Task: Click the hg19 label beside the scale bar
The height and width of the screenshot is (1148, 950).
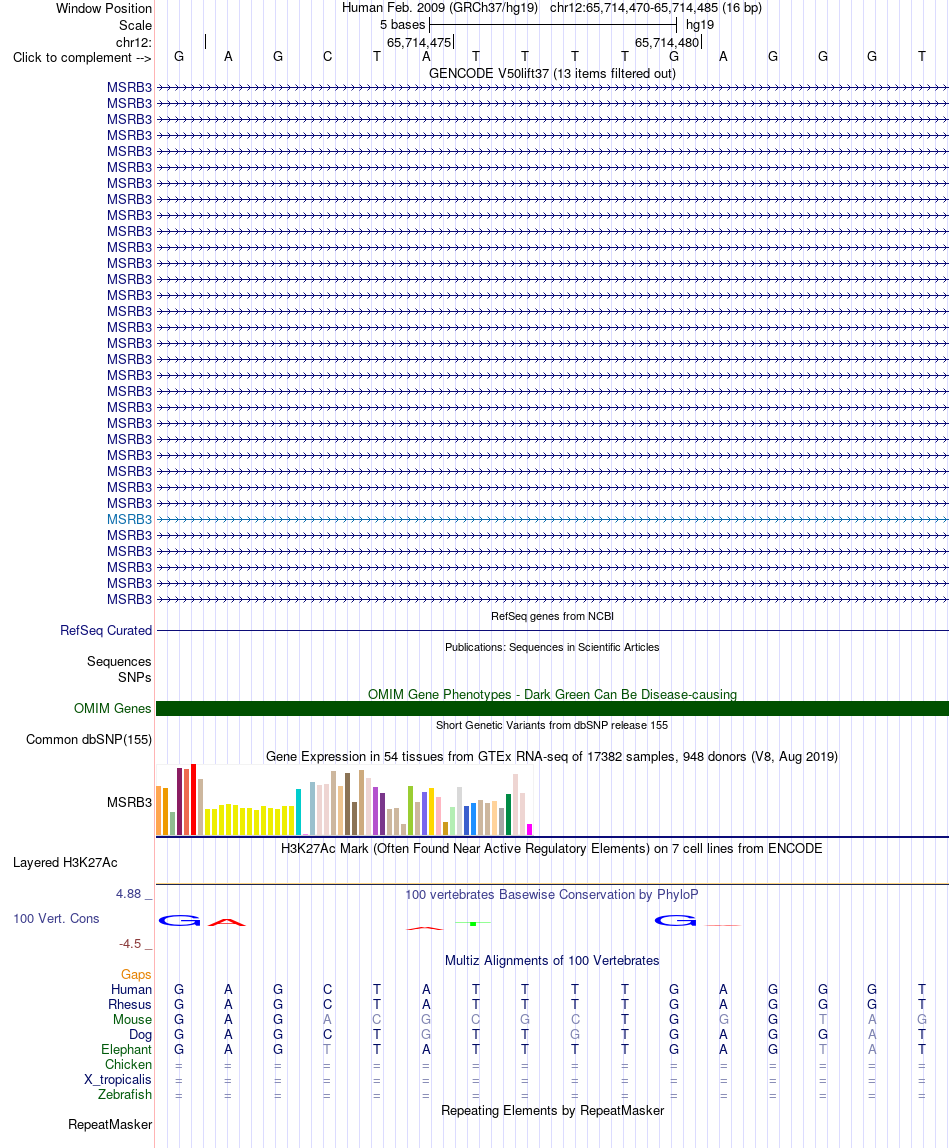Action: (x=700, y=24)
